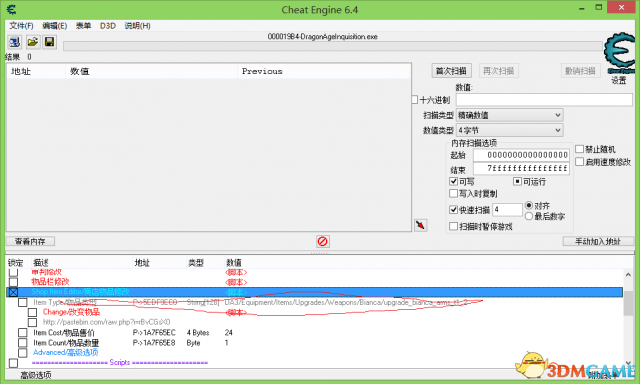Click the Cheat Engine title bar icon
Screen dimensions: 640x384
tap(12, 10)
